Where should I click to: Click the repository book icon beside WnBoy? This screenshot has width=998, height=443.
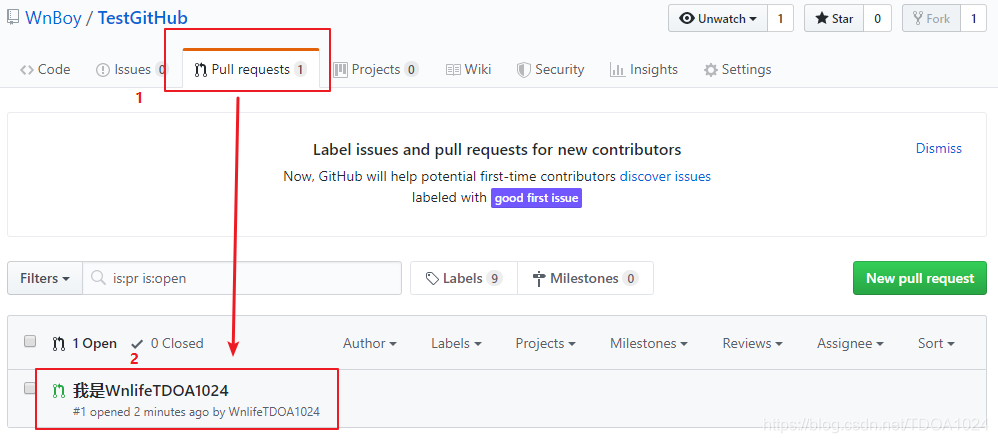[x=13, y=18]
